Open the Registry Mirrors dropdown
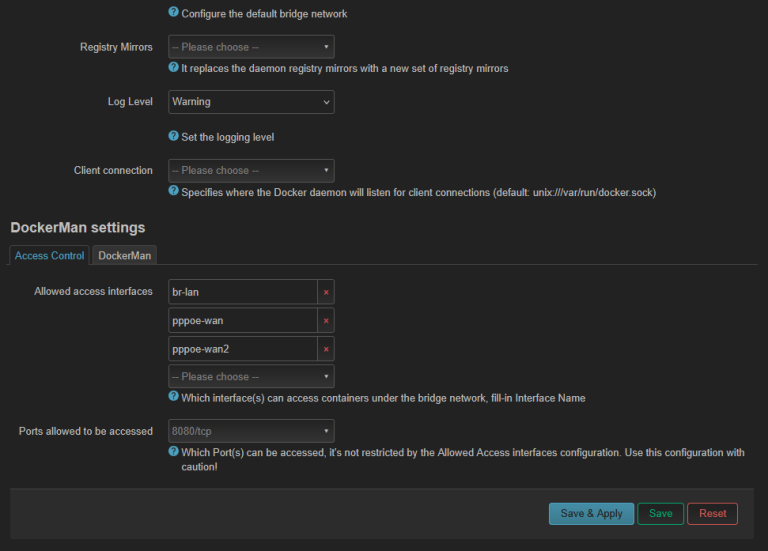This screenshot has width=768, height=551. pyautogui.click(x=251, y=47)
